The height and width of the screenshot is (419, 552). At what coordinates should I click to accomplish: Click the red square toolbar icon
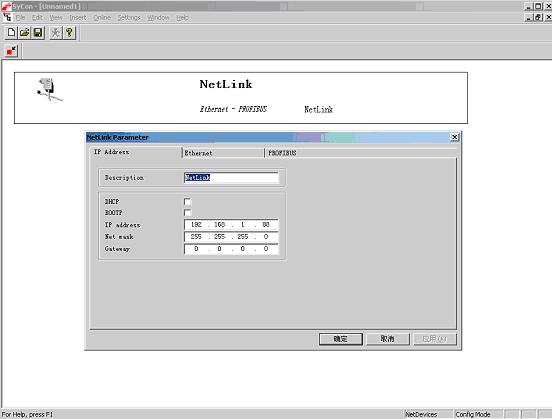click(x=11, y=51)
